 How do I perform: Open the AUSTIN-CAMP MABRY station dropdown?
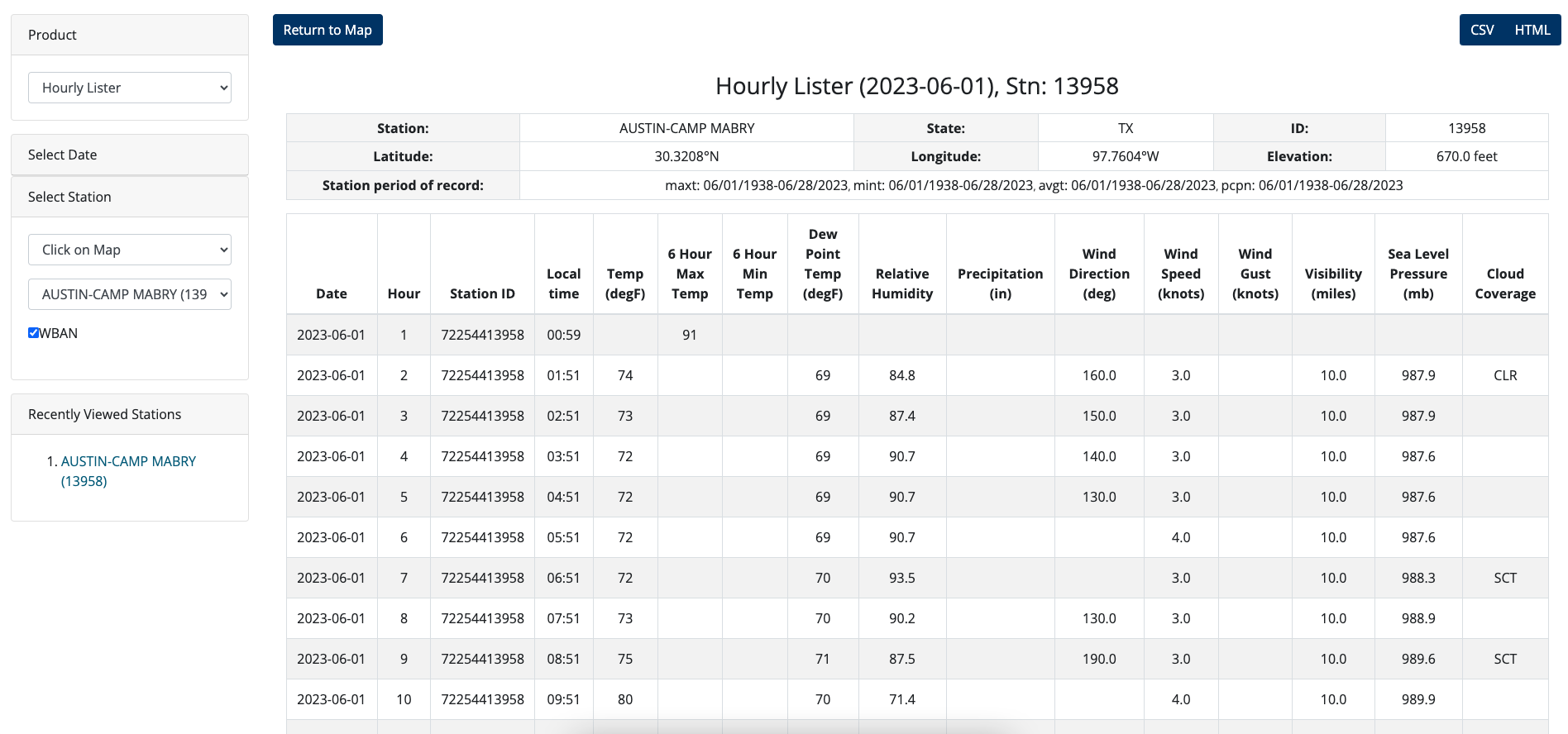pos(130,294)
